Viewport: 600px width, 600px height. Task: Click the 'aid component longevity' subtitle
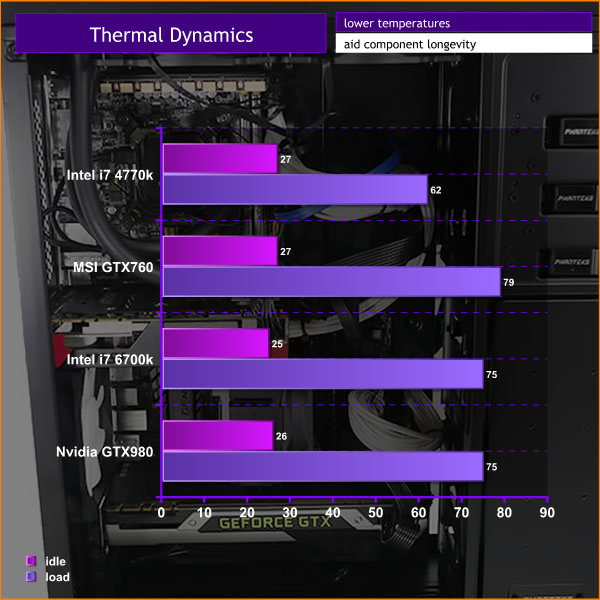(409, 44)
